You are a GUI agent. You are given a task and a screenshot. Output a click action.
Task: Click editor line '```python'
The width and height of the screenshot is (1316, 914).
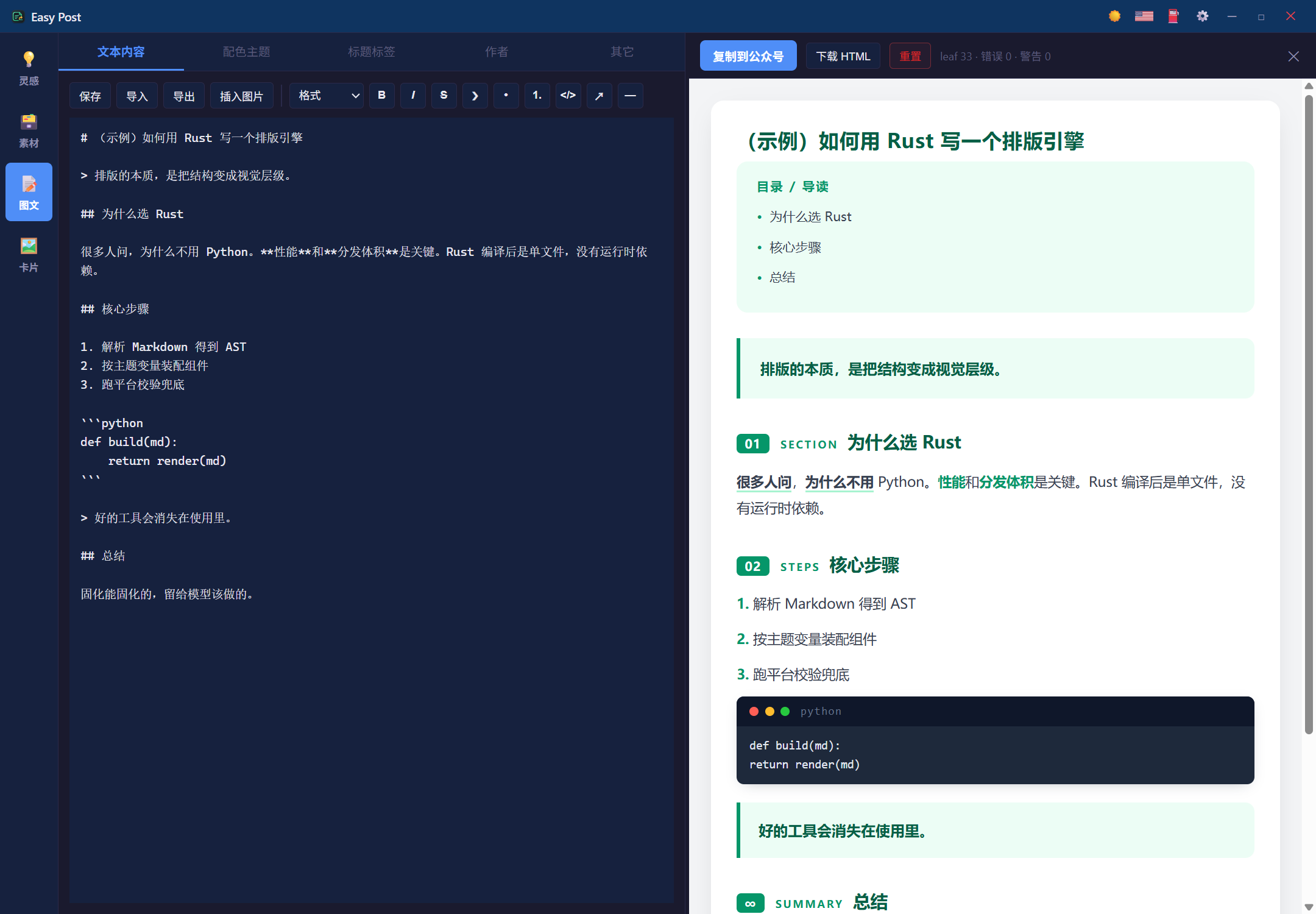coord(112,423)
